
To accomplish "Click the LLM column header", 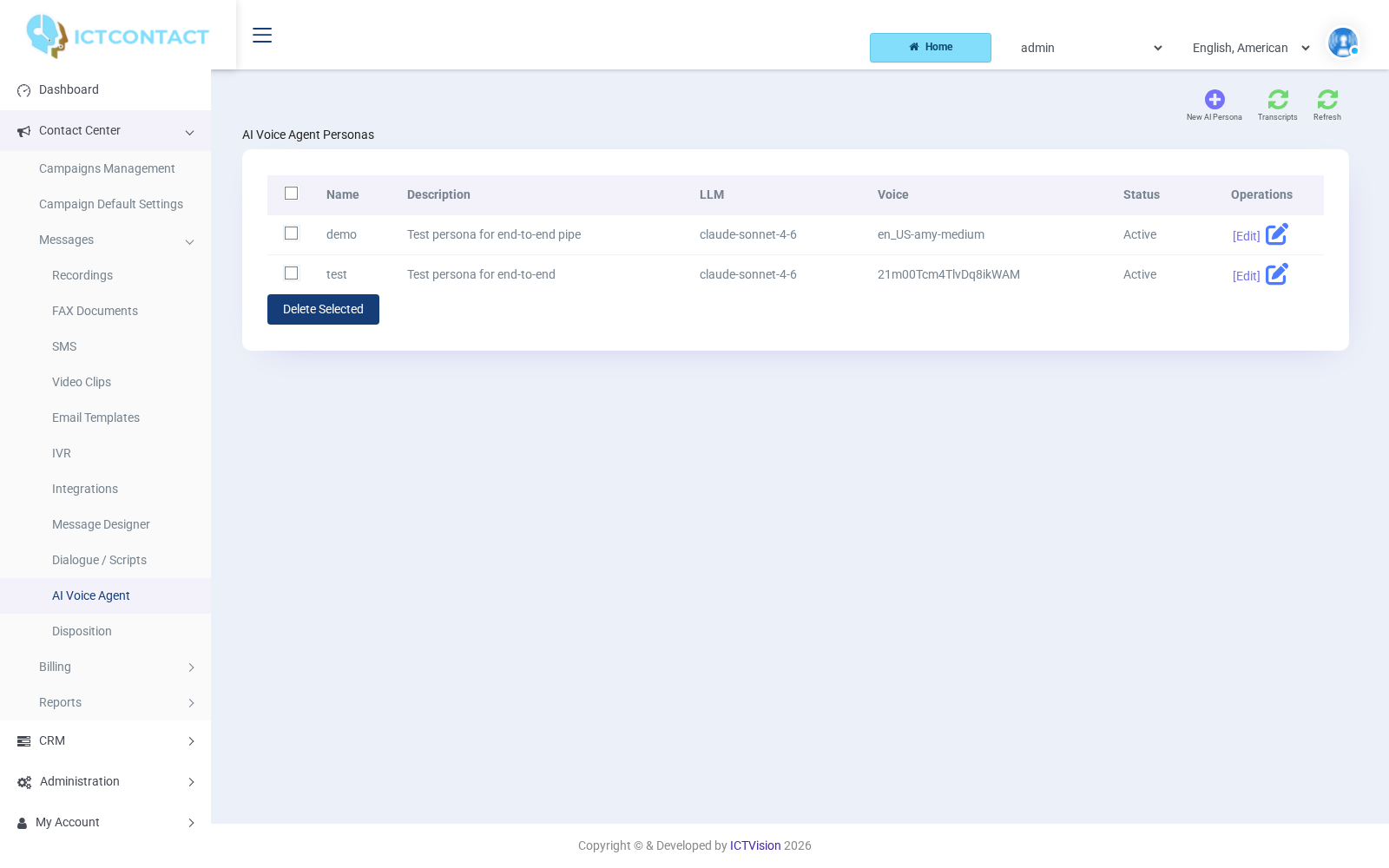I will point(712,194).
